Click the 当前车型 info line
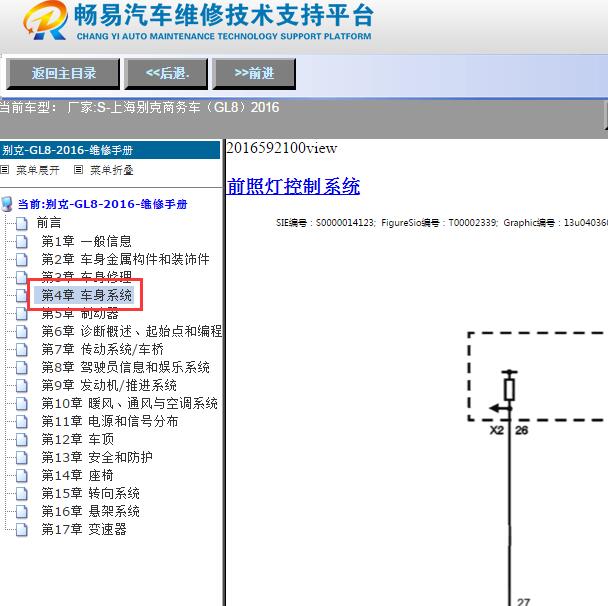Screen dimensions: 608x606 click(x=140, y=107)
